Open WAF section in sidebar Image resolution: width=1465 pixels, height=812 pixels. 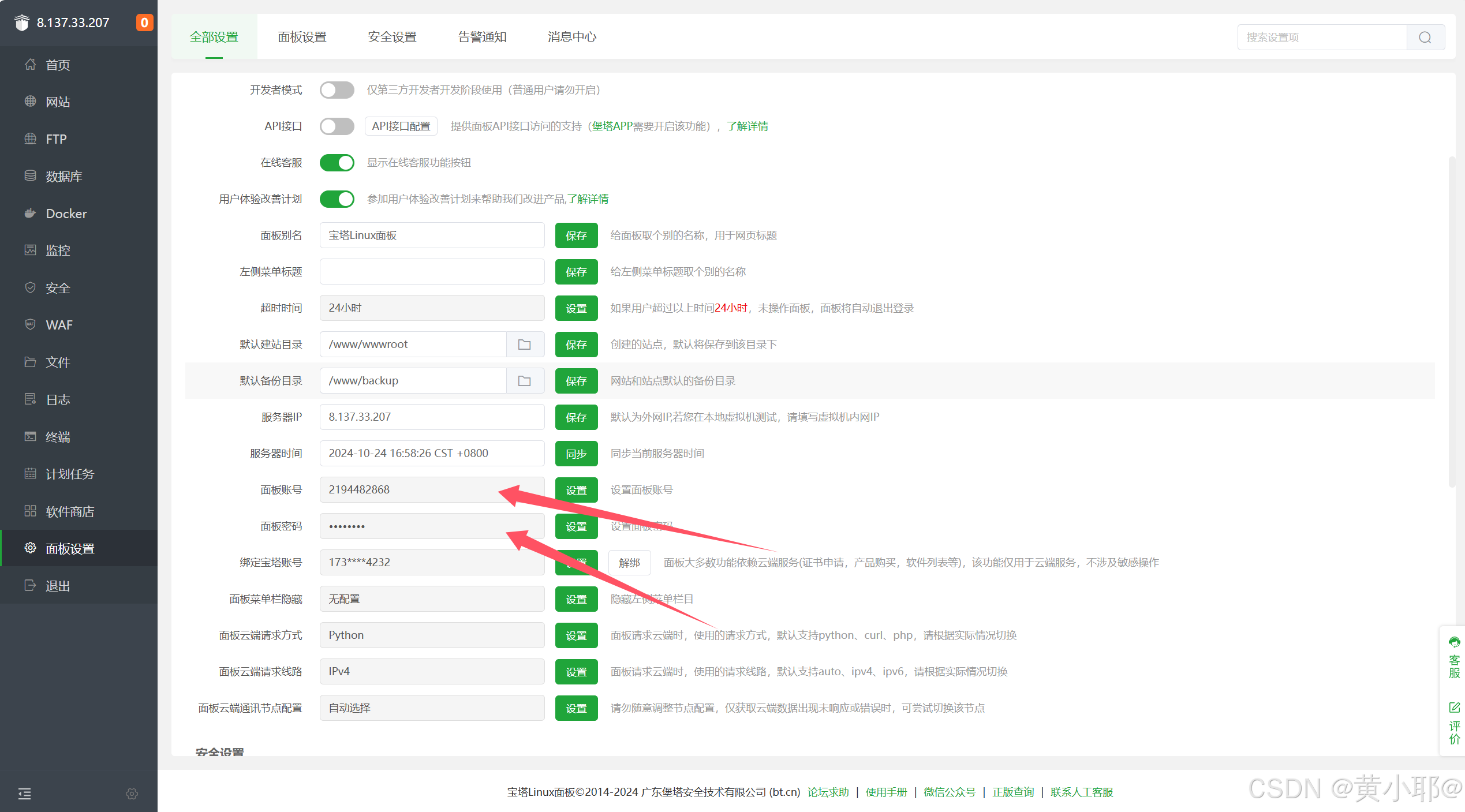[x=59, y=325]
